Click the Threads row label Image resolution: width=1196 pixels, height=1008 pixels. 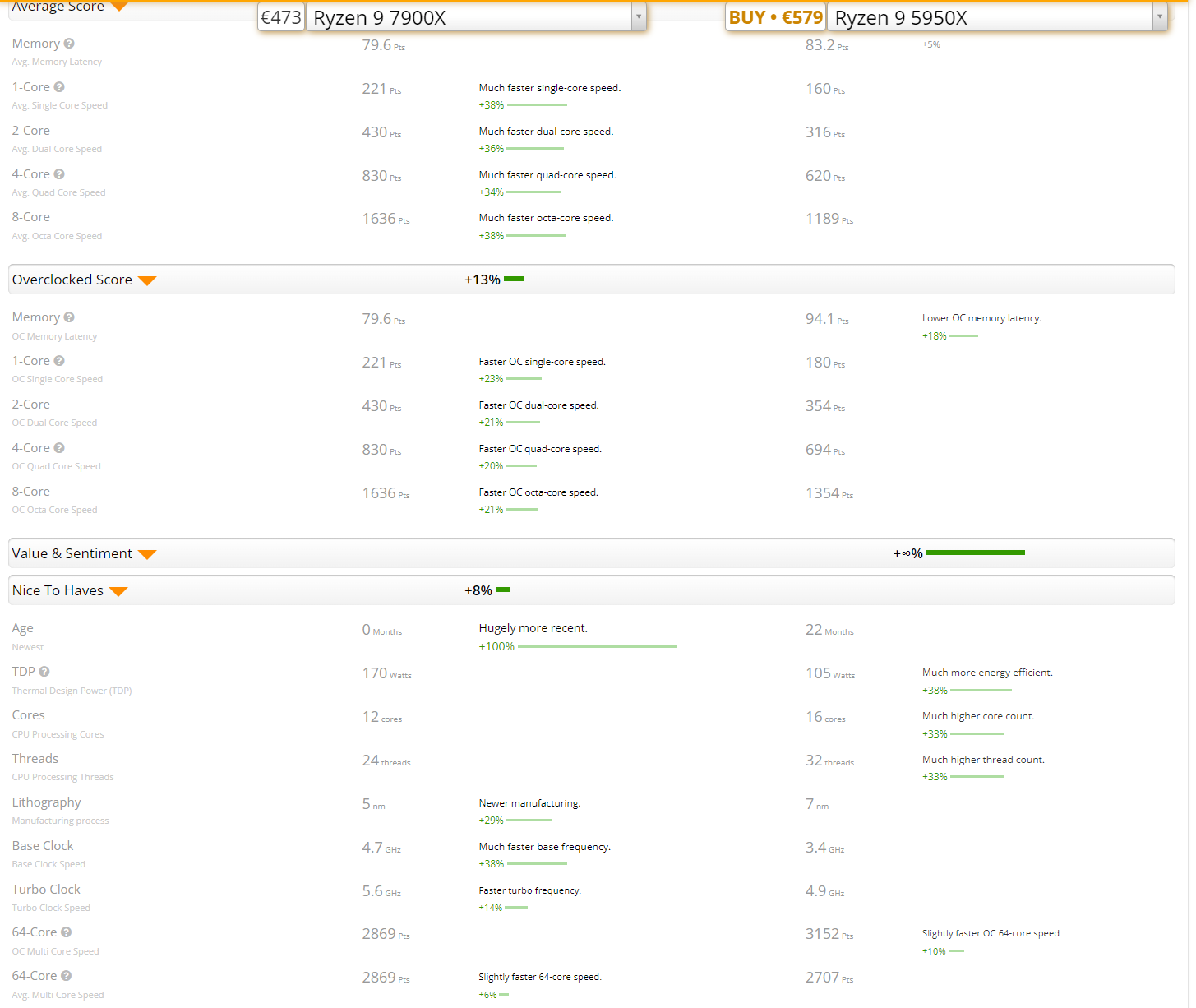[35, 759]
